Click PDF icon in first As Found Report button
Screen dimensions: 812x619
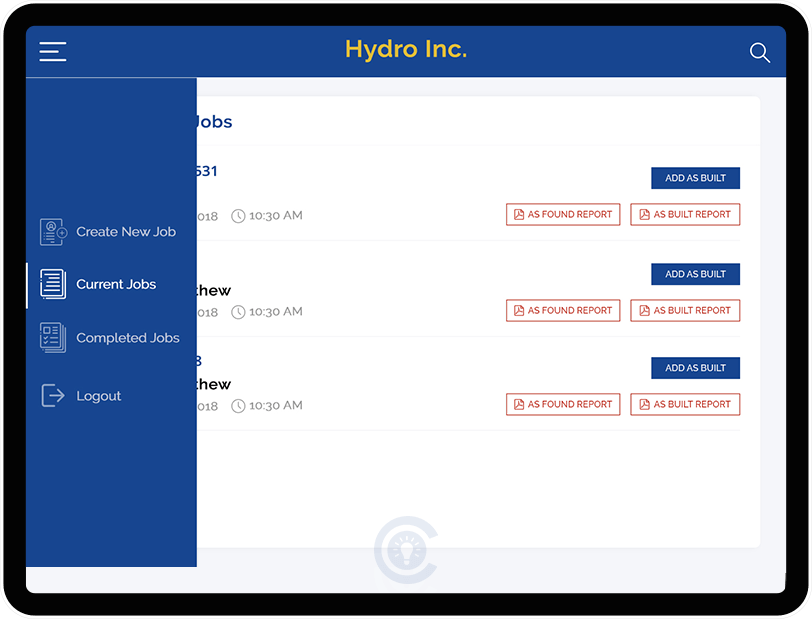pyautogui.click(x=519, y=214)
